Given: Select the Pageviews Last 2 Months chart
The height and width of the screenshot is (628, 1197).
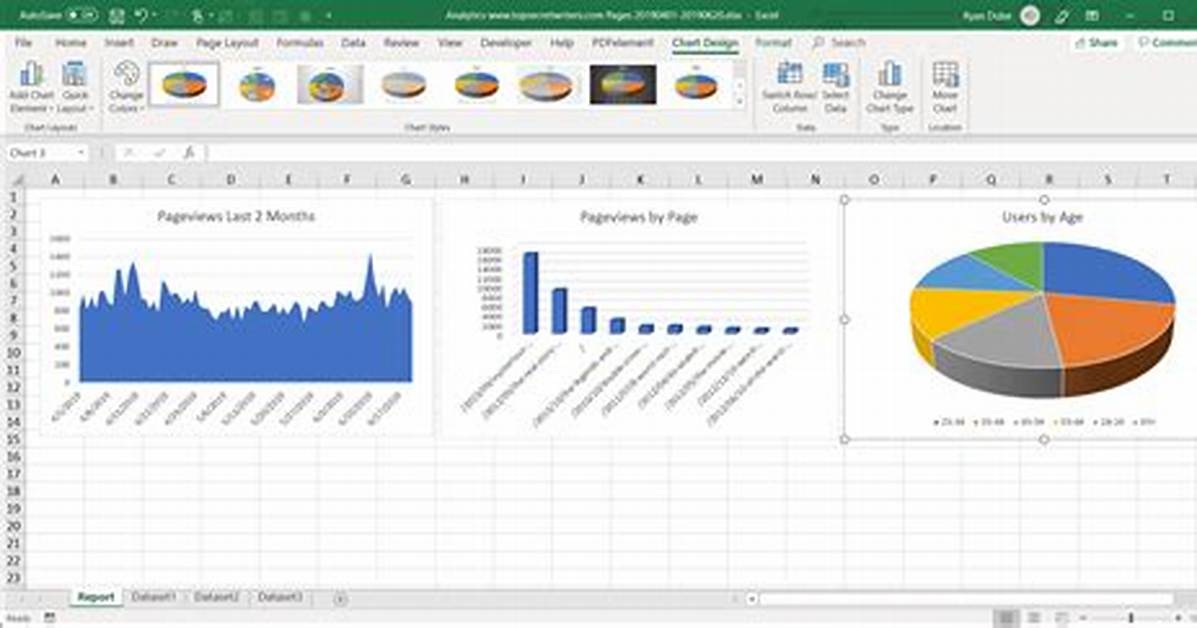Looking at the screenshot, I should point(236,317).
